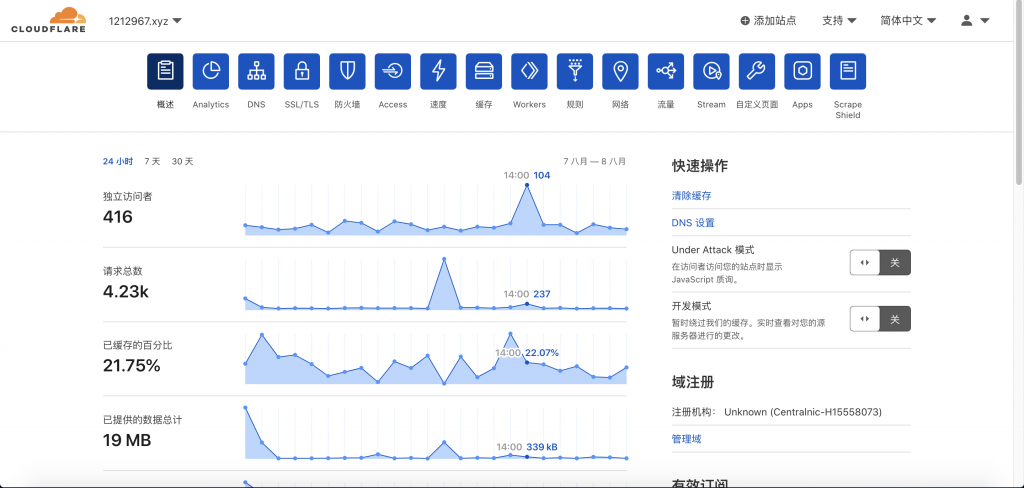This screenshot has height=488, width=1024.
Task: Switch the chart range to 7 天
Action: pyautogui.click(x=152, y=161)
